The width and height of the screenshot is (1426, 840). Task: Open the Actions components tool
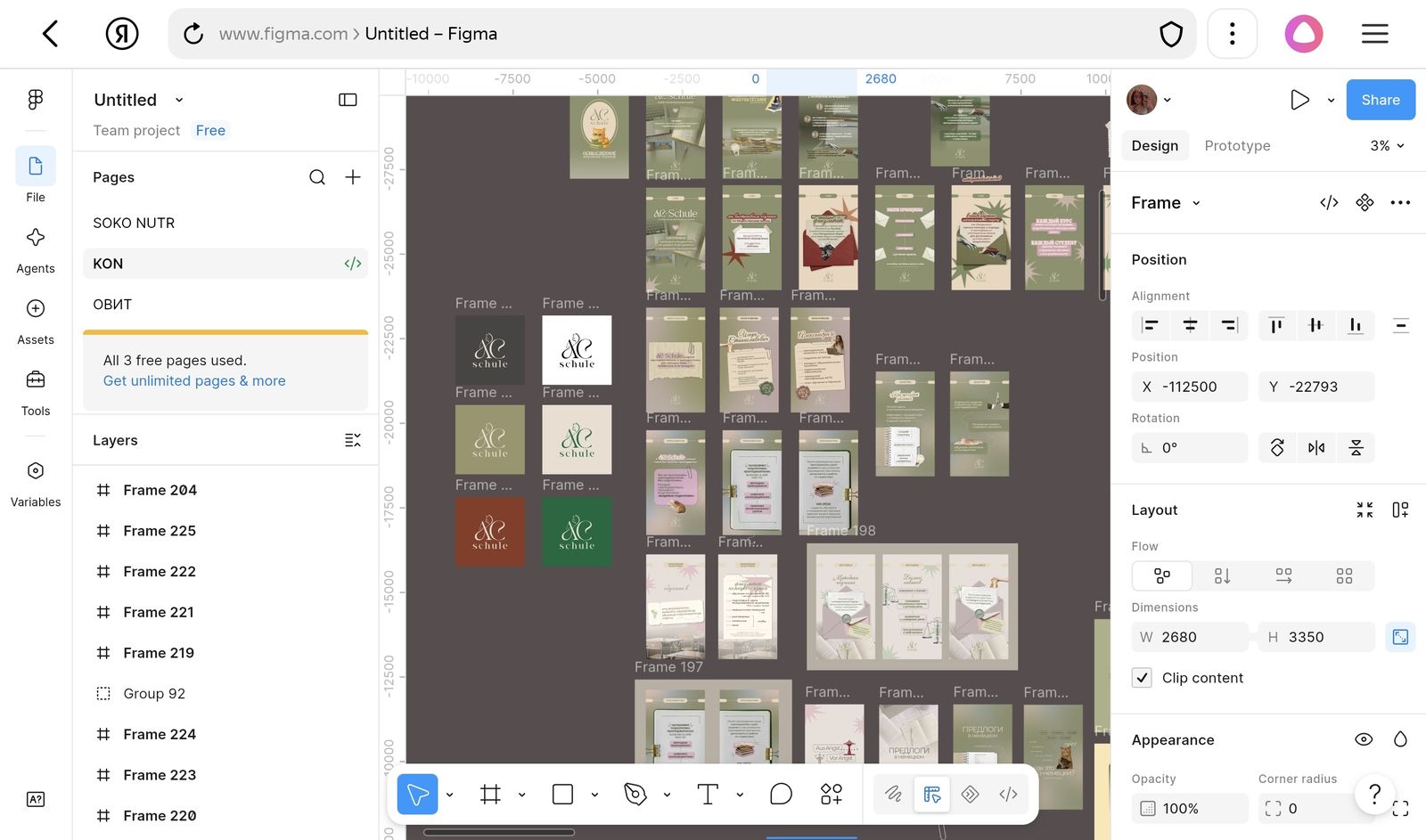[x=832, y=794]
